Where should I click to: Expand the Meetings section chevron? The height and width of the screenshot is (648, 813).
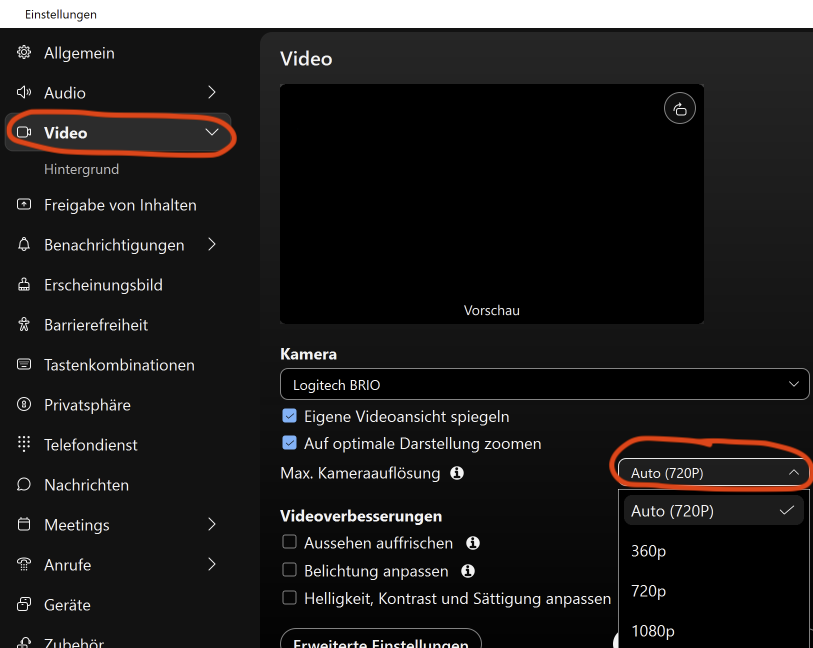coord(211,524)
